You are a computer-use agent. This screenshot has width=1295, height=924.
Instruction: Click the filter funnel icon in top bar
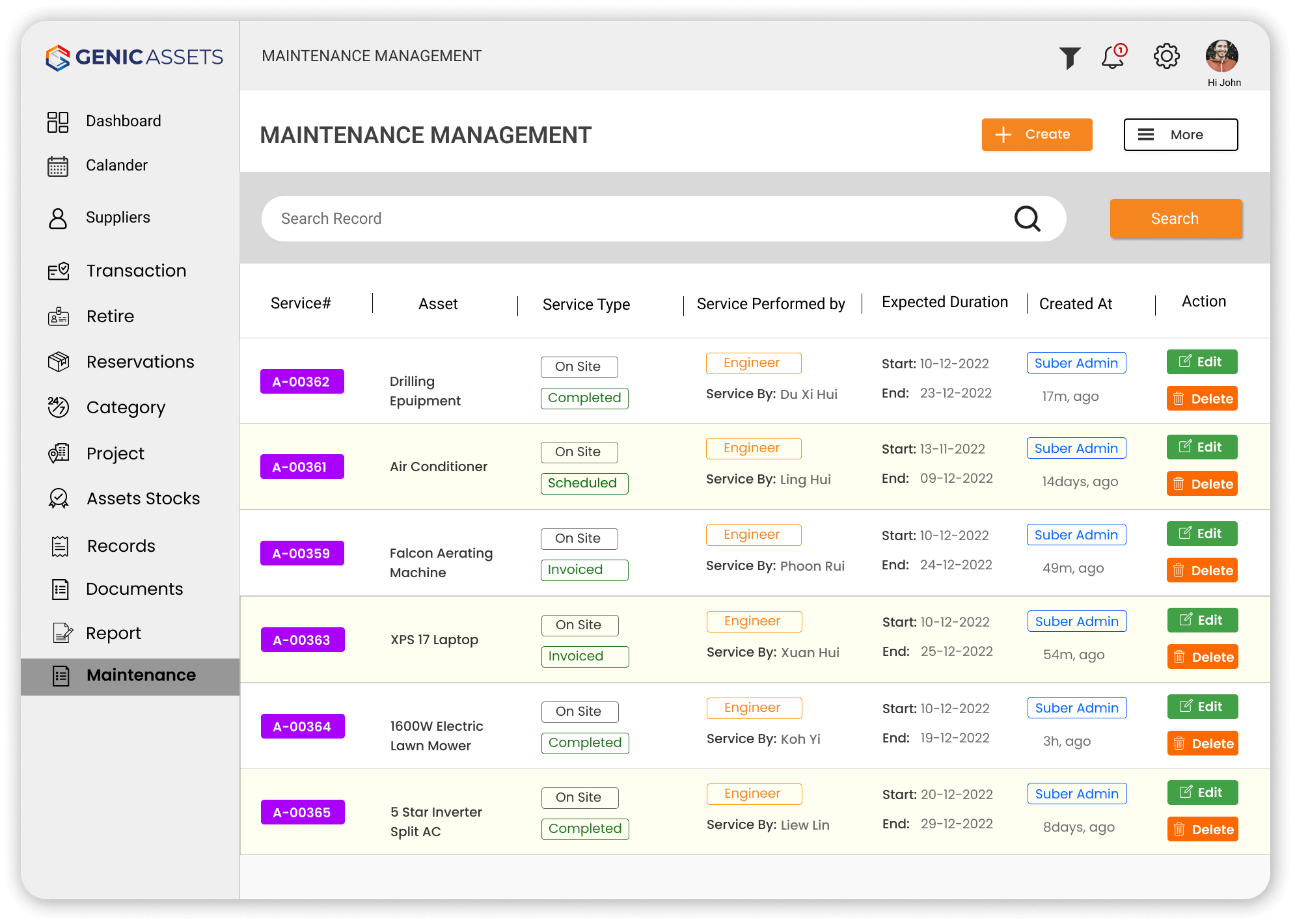1070,56
